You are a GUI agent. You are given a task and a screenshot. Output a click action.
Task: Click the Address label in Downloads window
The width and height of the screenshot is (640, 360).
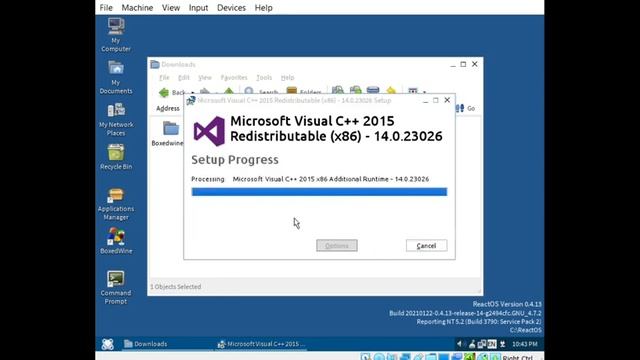(168, 108)
